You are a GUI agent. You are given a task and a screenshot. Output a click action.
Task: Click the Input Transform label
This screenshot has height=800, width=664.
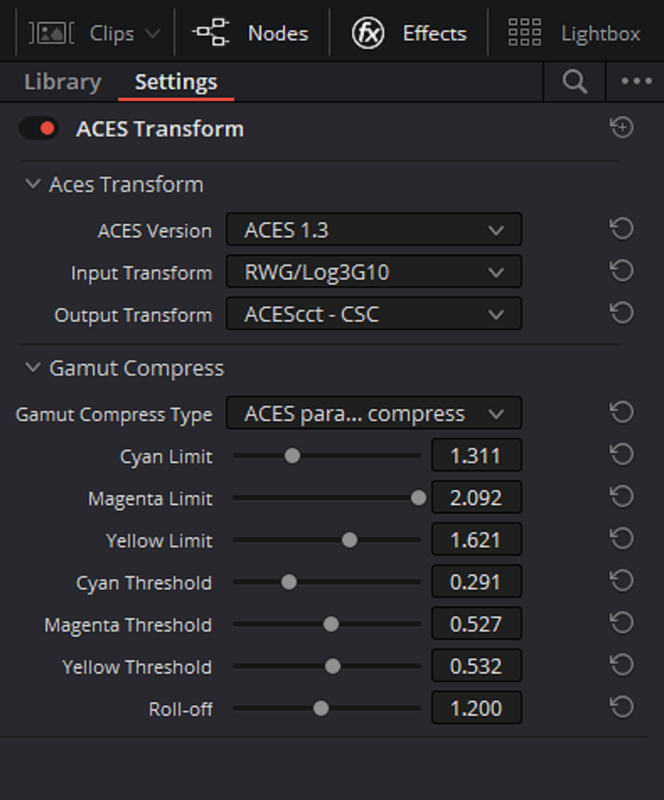click(x=141, y=273)
